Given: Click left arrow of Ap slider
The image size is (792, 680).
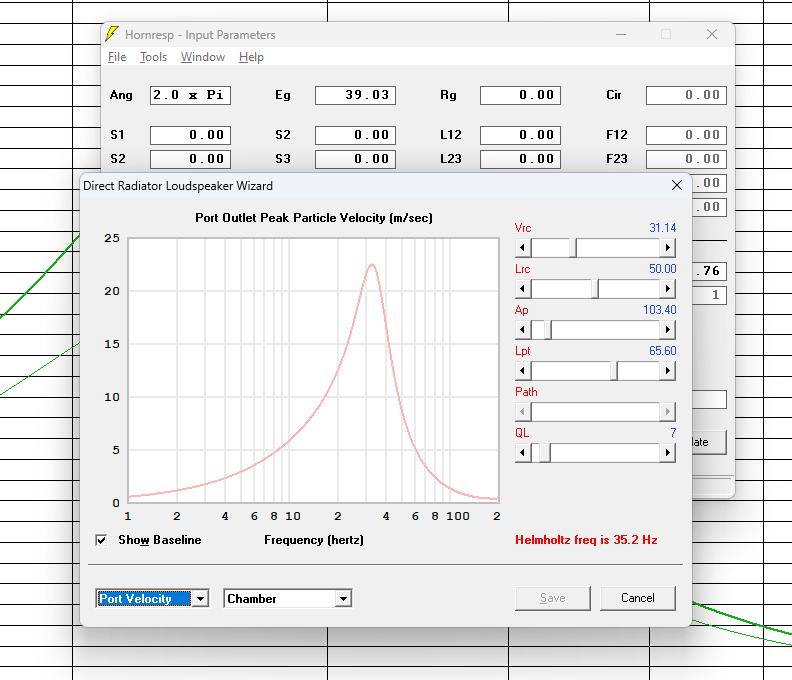Looking at the screenshot, I should 523,329.
